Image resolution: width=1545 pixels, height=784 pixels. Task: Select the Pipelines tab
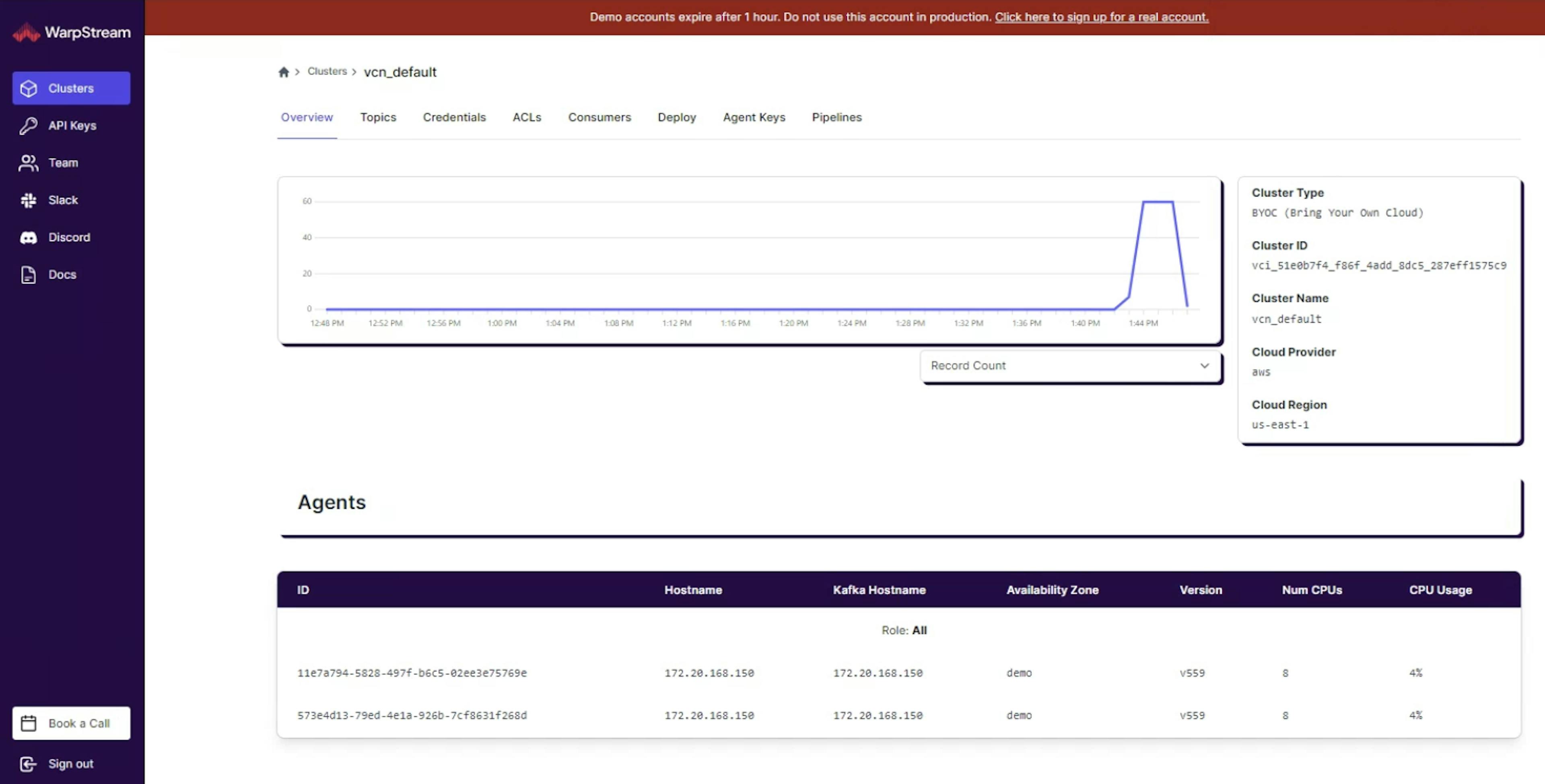click(837, 117)
